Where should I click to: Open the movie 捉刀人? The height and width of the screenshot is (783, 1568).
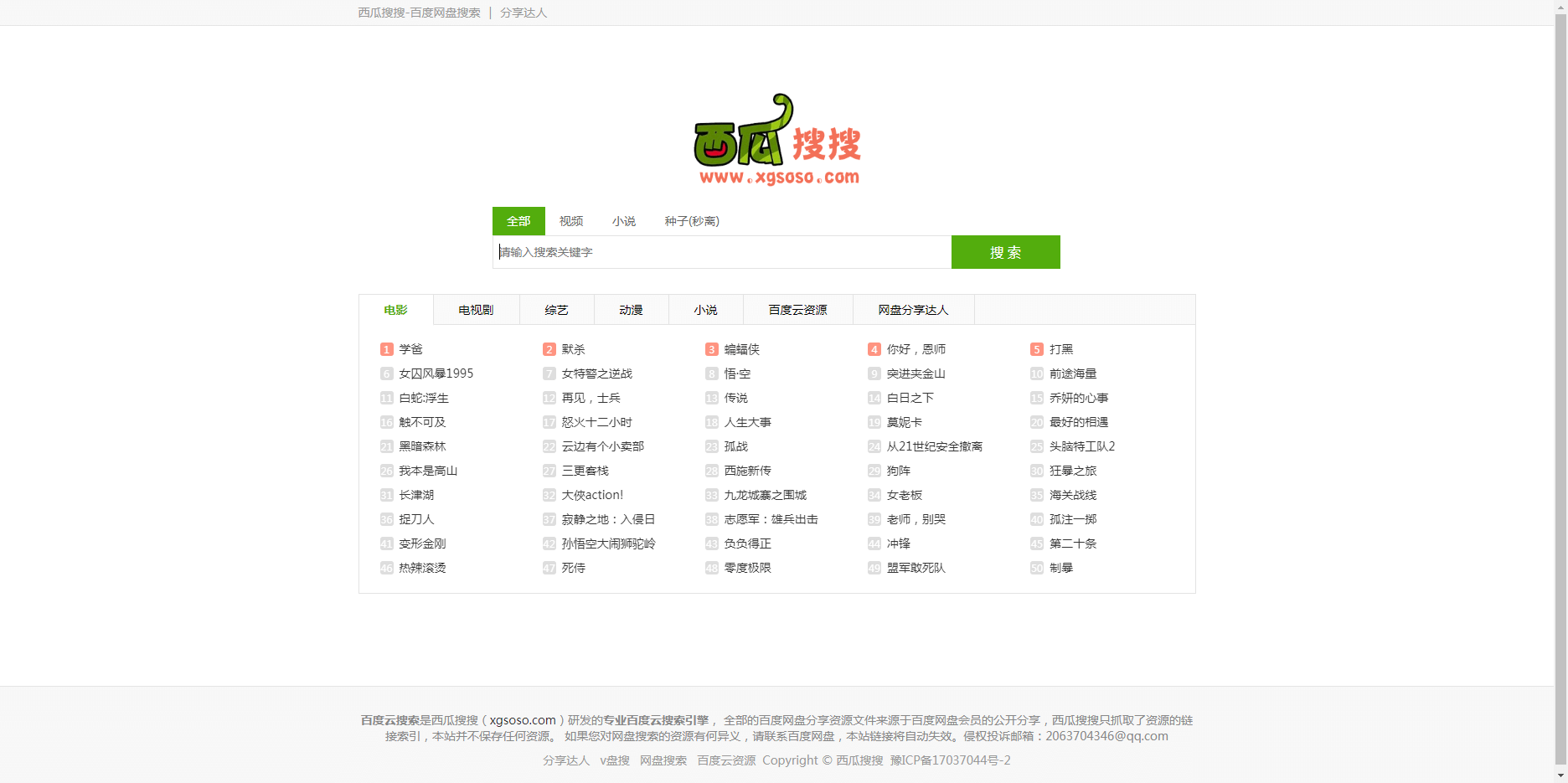click(417, 519)
